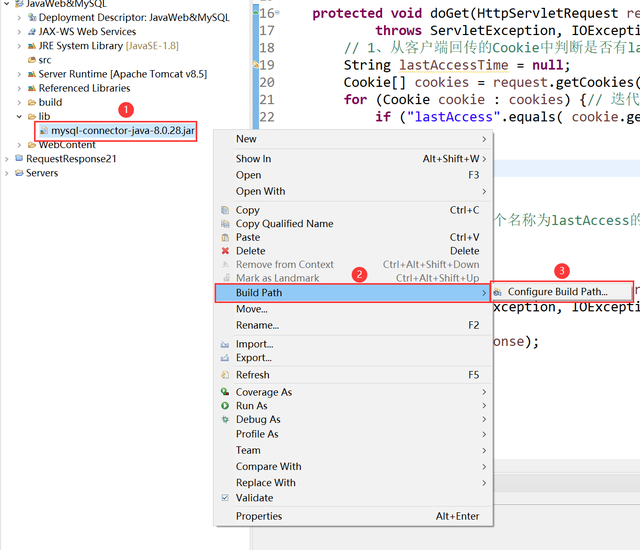The width and height of the screenshot is (640, 550).
Task: Click the Referenced Libraries icon
Action: coord(32,88)
